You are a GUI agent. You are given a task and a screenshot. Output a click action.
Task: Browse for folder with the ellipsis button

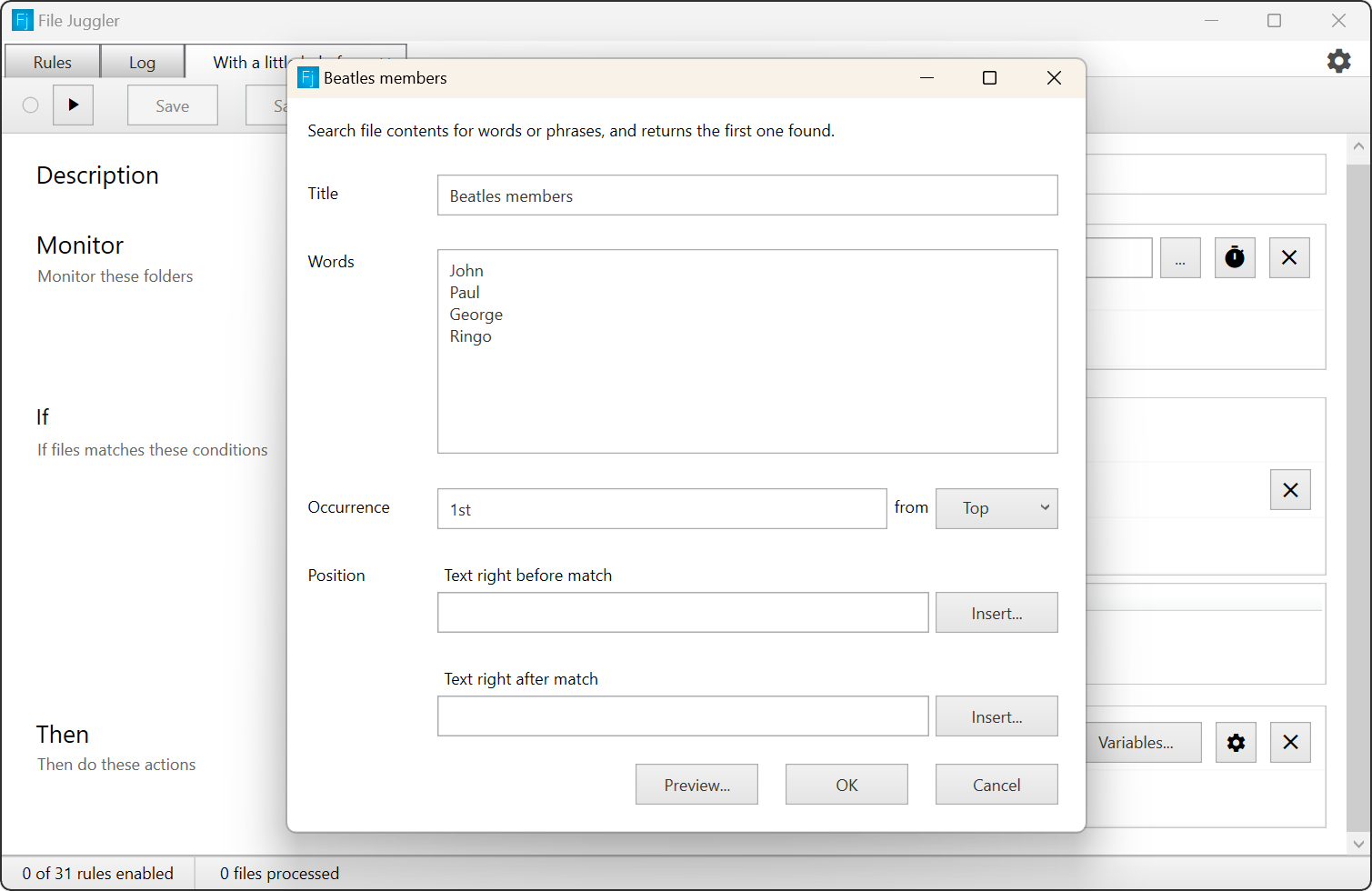[x=1180, y=257]
